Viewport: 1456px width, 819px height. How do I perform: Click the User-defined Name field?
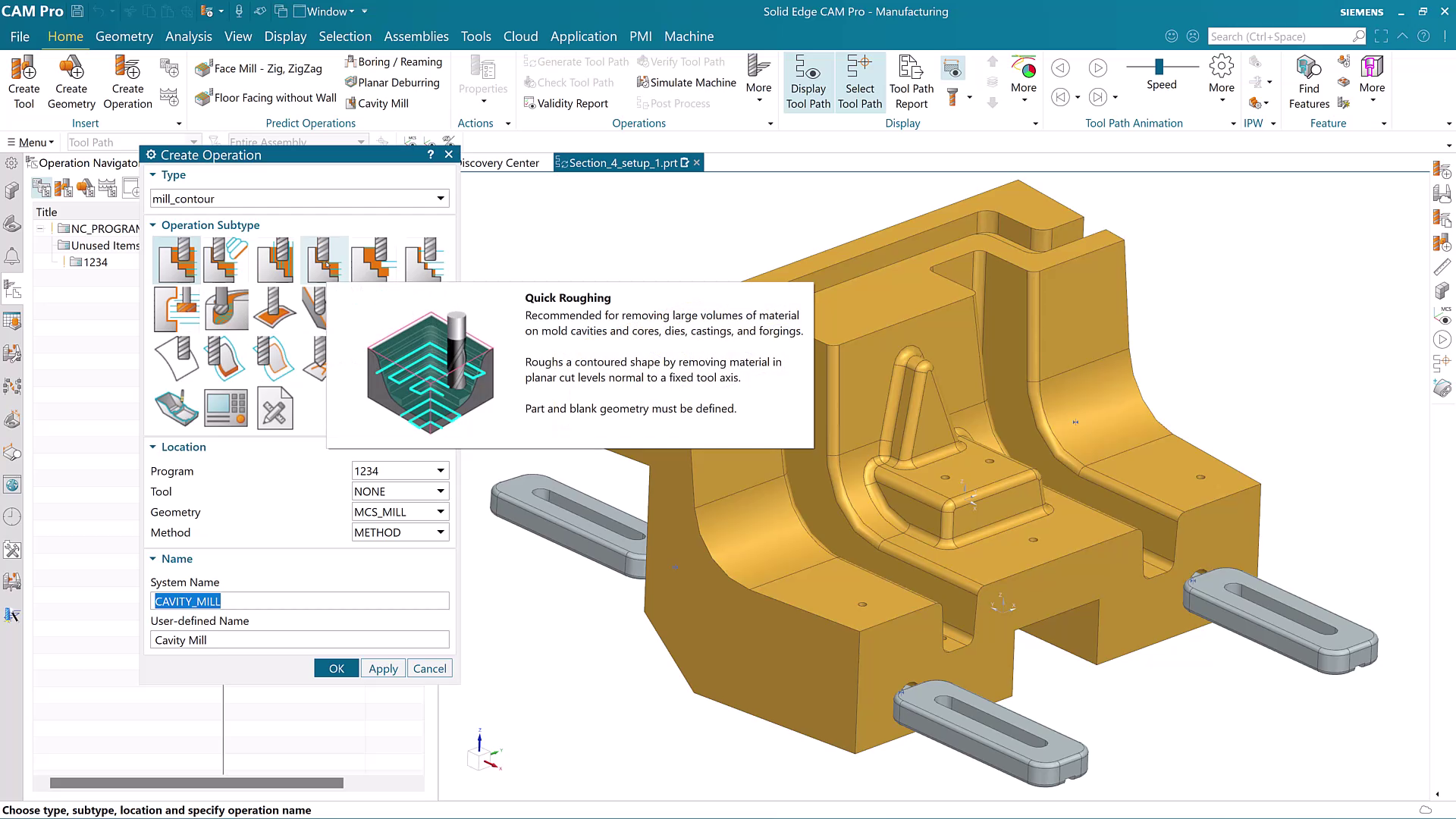299,639
